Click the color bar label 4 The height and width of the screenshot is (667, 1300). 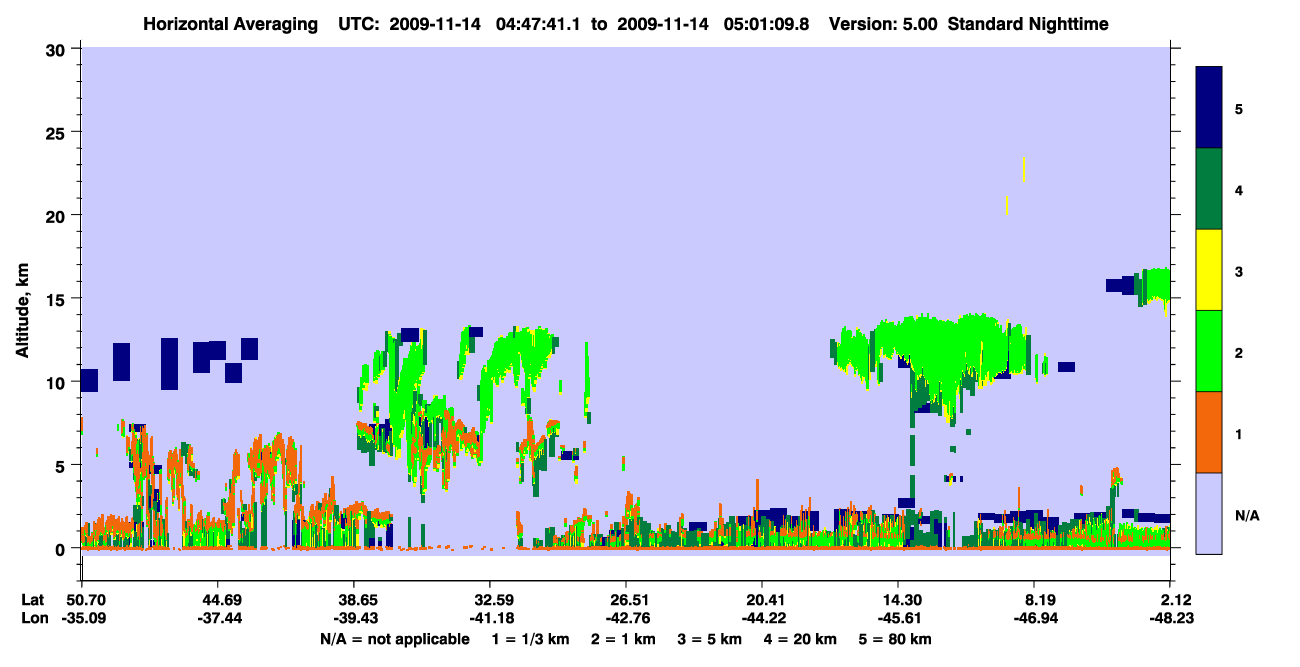(x=1239, y=189)
